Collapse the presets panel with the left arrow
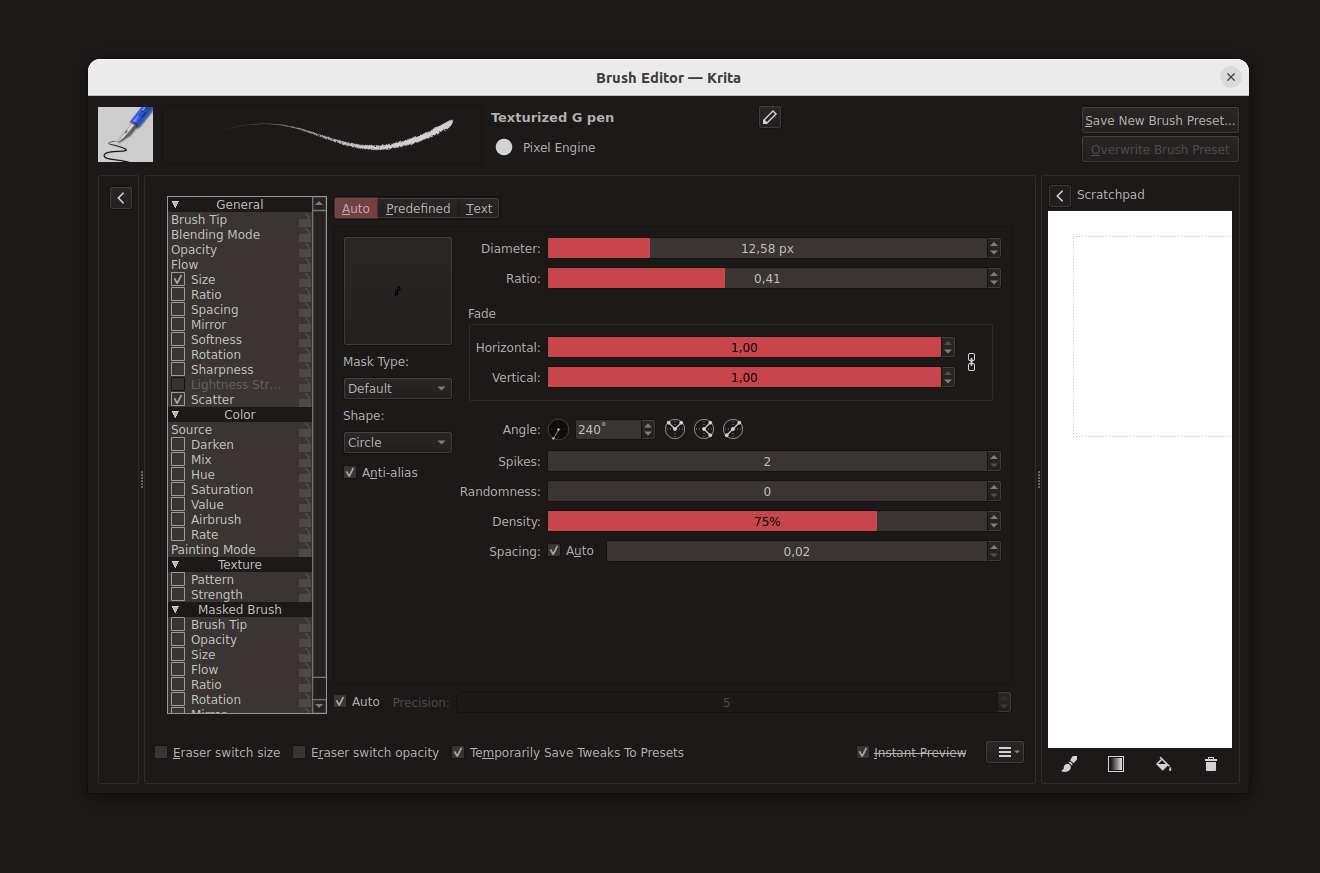This screenshot has height=873, width=1320. [121, 198]
